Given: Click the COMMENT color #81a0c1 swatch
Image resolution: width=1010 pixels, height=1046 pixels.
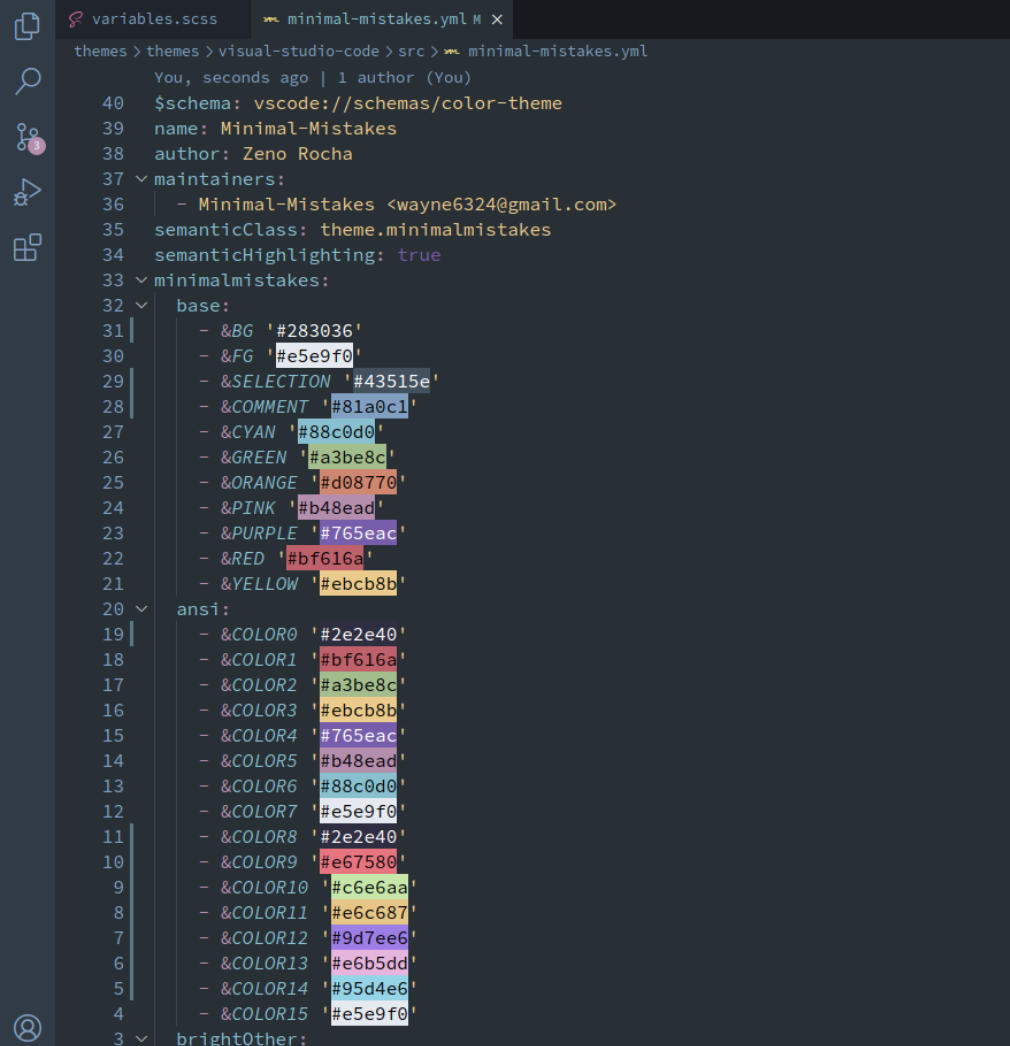Looking at the screenshot, I should (x=370, y=407).
